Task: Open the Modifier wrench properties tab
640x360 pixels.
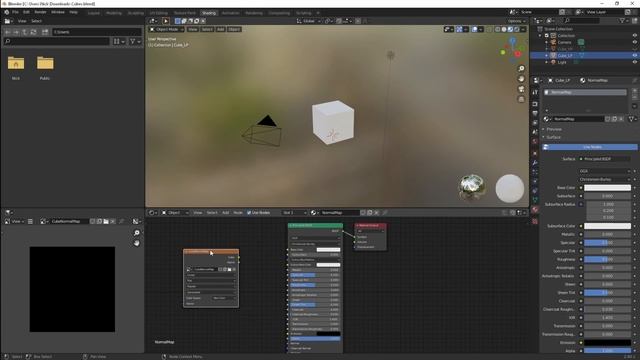Action: [x=535, y=163]
